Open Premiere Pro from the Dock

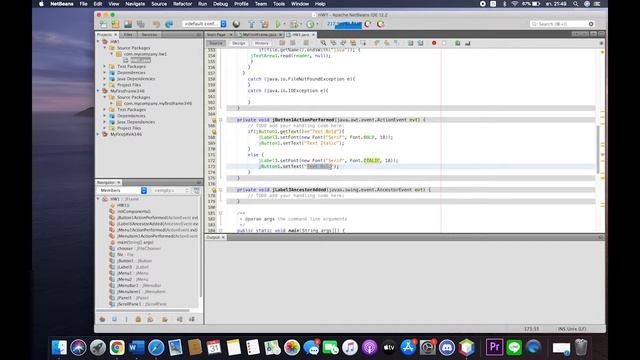coord(494,348)
